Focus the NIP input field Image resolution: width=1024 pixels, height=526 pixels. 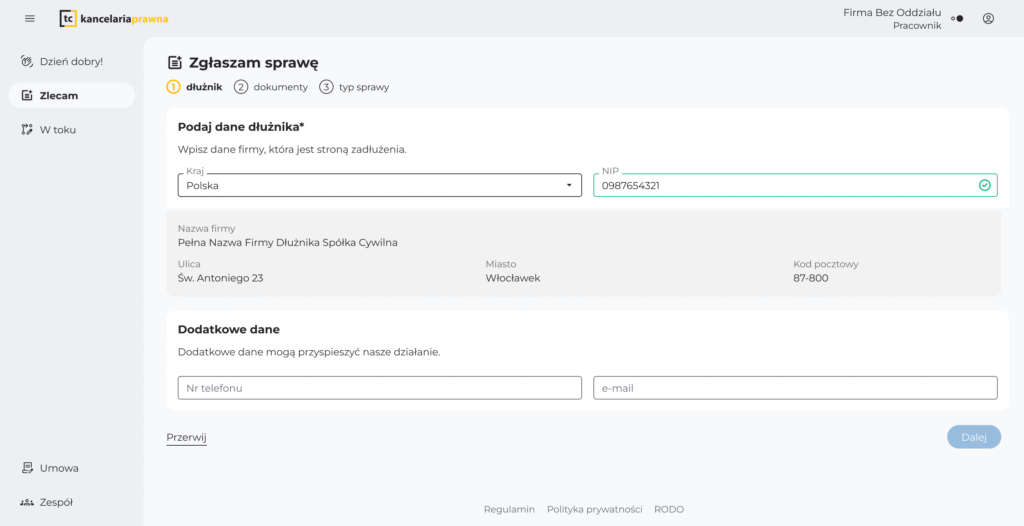click(x=780, y=185)
